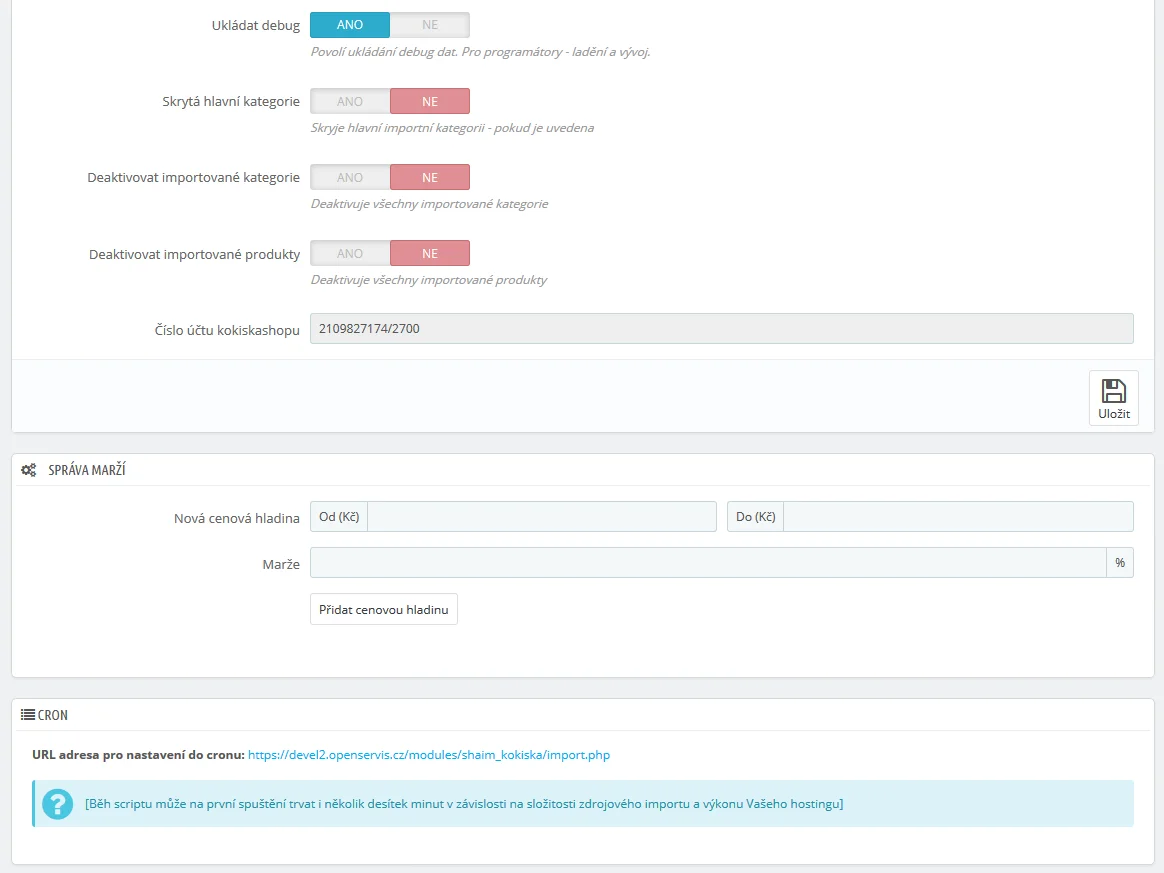This screenshot has width=1164, height=873.
Task: Focus the Od (Kč) price input
Action: click(541, 516)
